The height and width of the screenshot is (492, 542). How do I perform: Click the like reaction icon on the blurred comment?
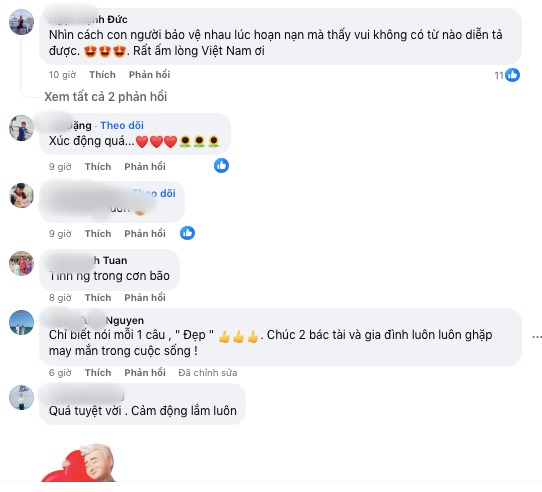[x=187, y=233]
